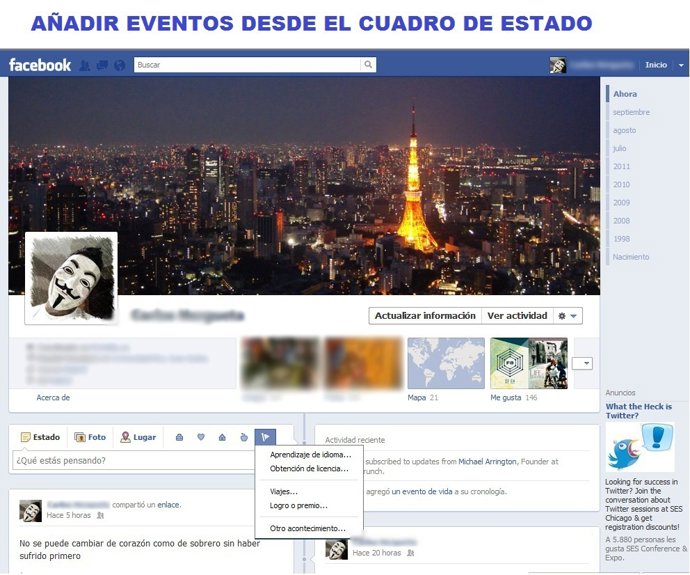Click the Mapa label link

click(x=416, y=397)
